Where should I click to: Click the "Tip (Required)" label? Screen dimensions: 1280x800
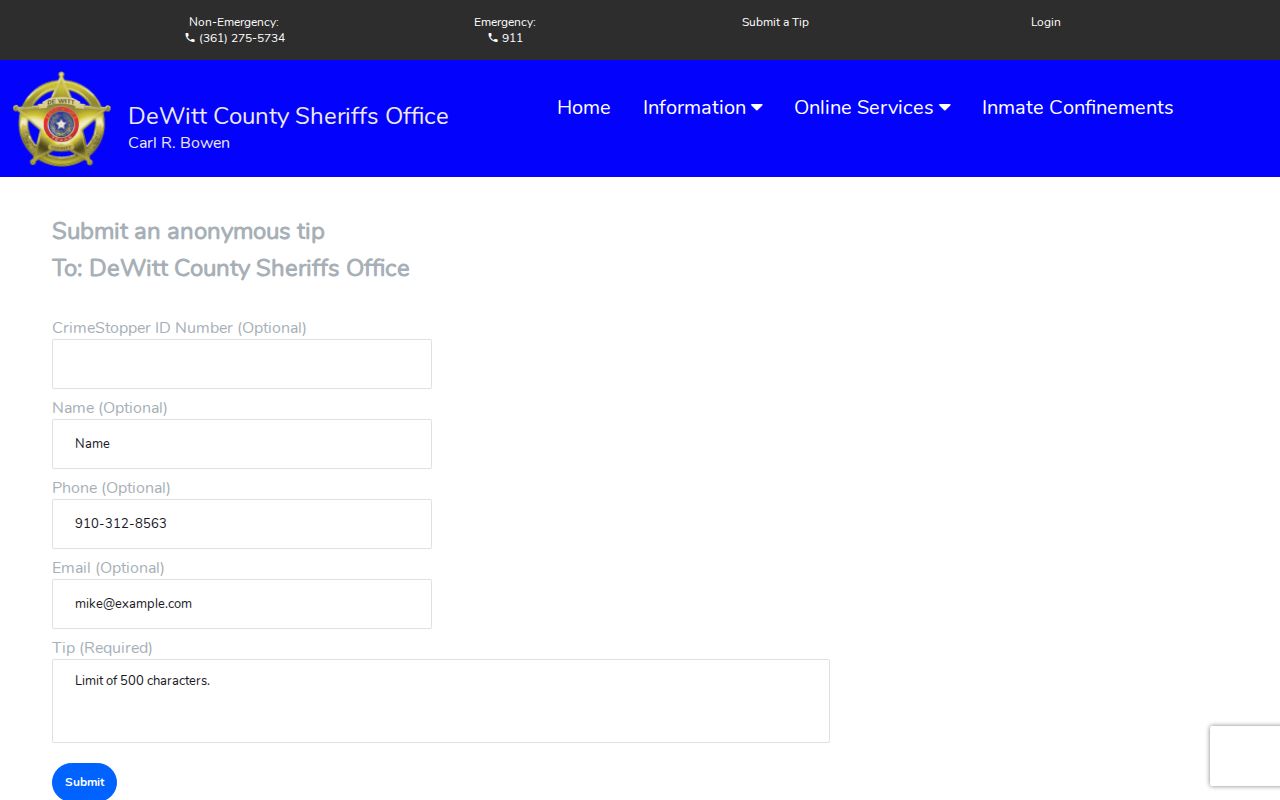102,648
